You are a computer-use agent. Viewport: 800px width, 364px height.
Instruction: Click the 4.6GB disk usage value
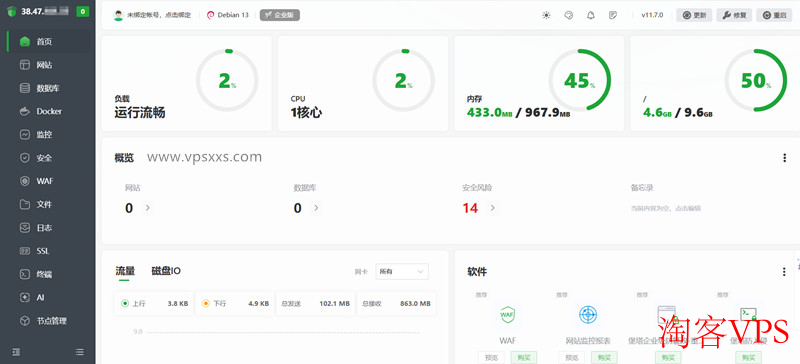(x=657, y=112)
